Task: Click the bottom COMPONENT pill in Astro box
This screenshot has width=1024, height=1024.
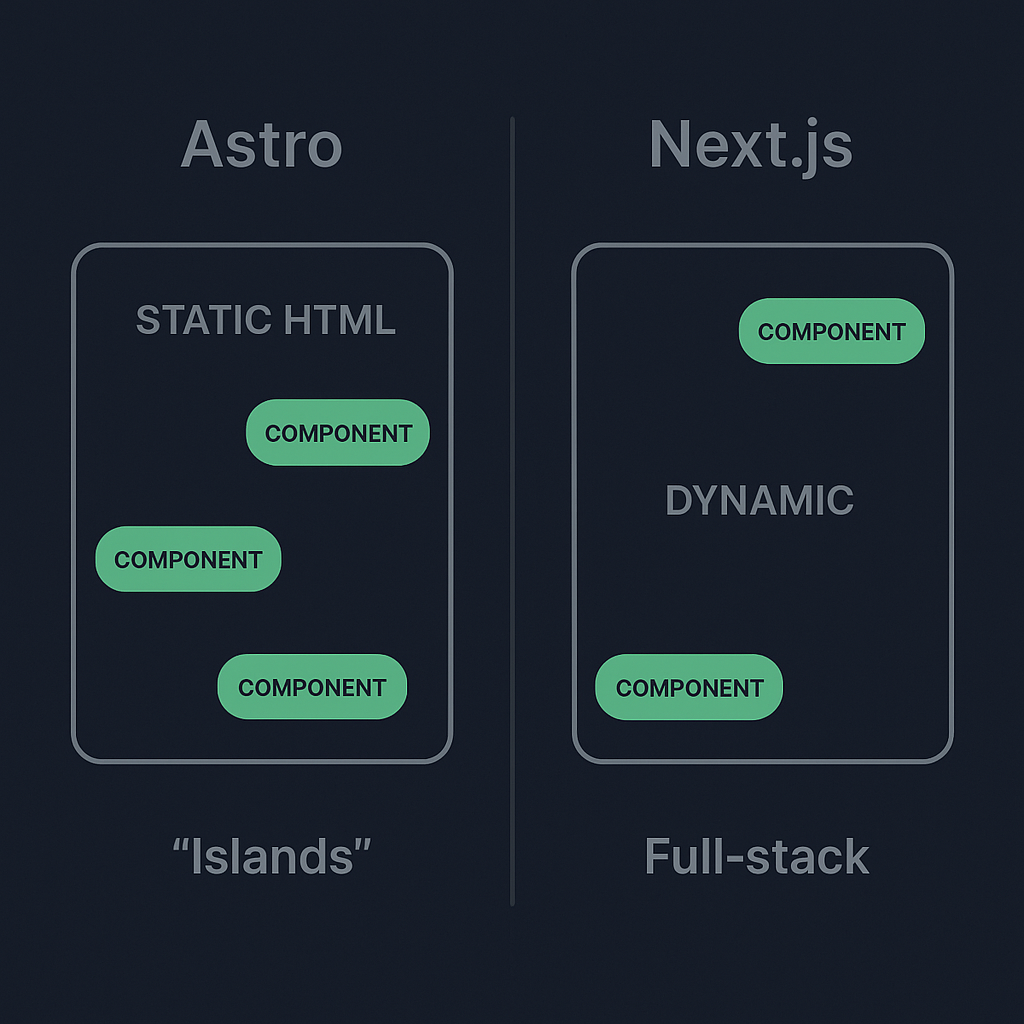Action: 312,686
